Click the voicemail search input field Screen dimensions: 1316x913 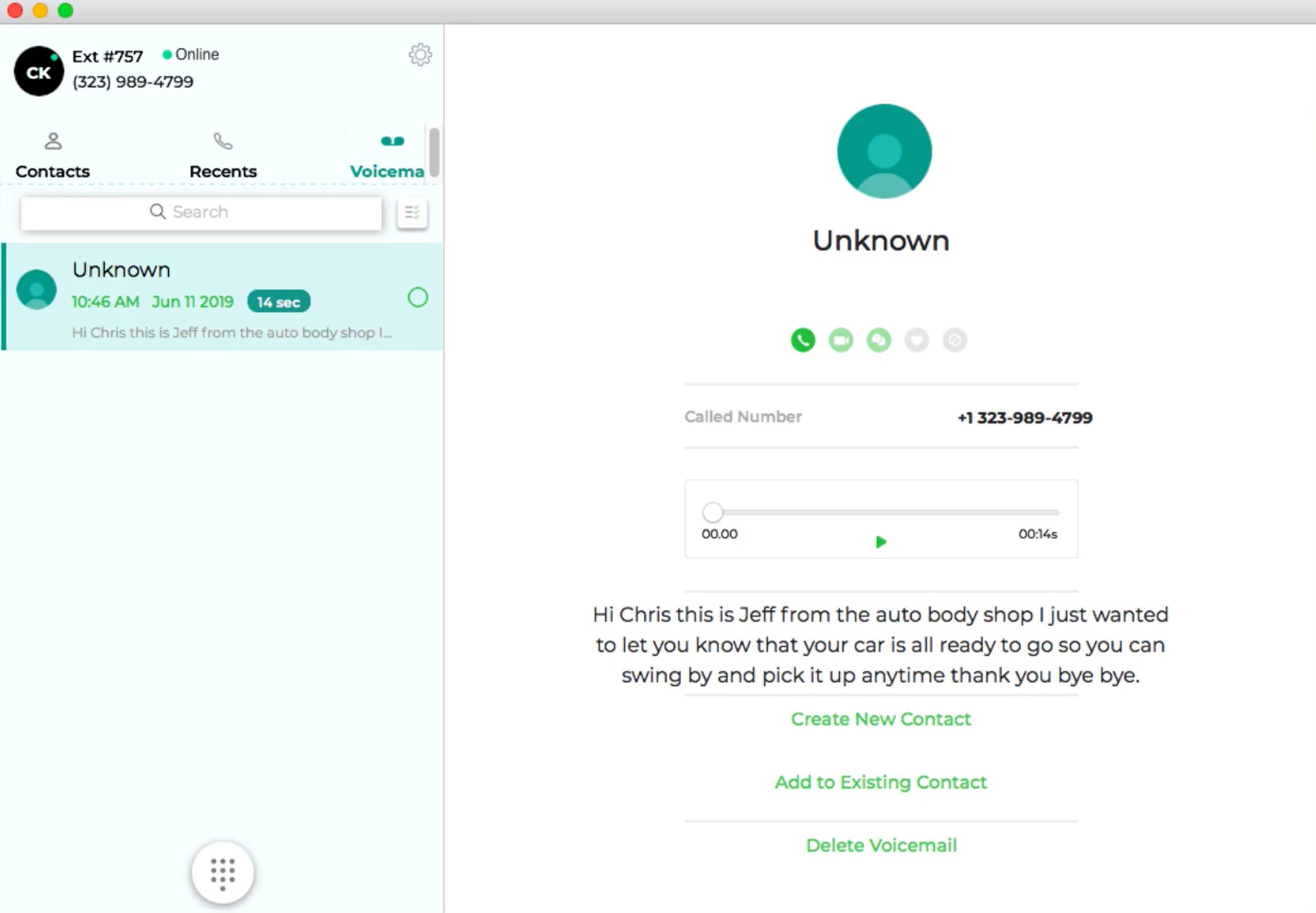(201, 211)
